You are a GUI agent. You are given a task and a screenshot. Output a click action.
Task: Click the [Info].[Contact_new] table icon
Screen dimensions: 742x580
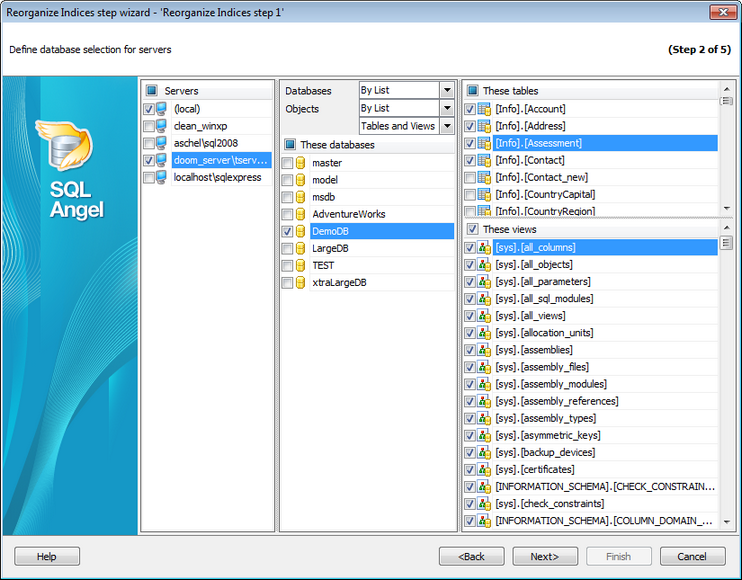click(x=484, y=177)
